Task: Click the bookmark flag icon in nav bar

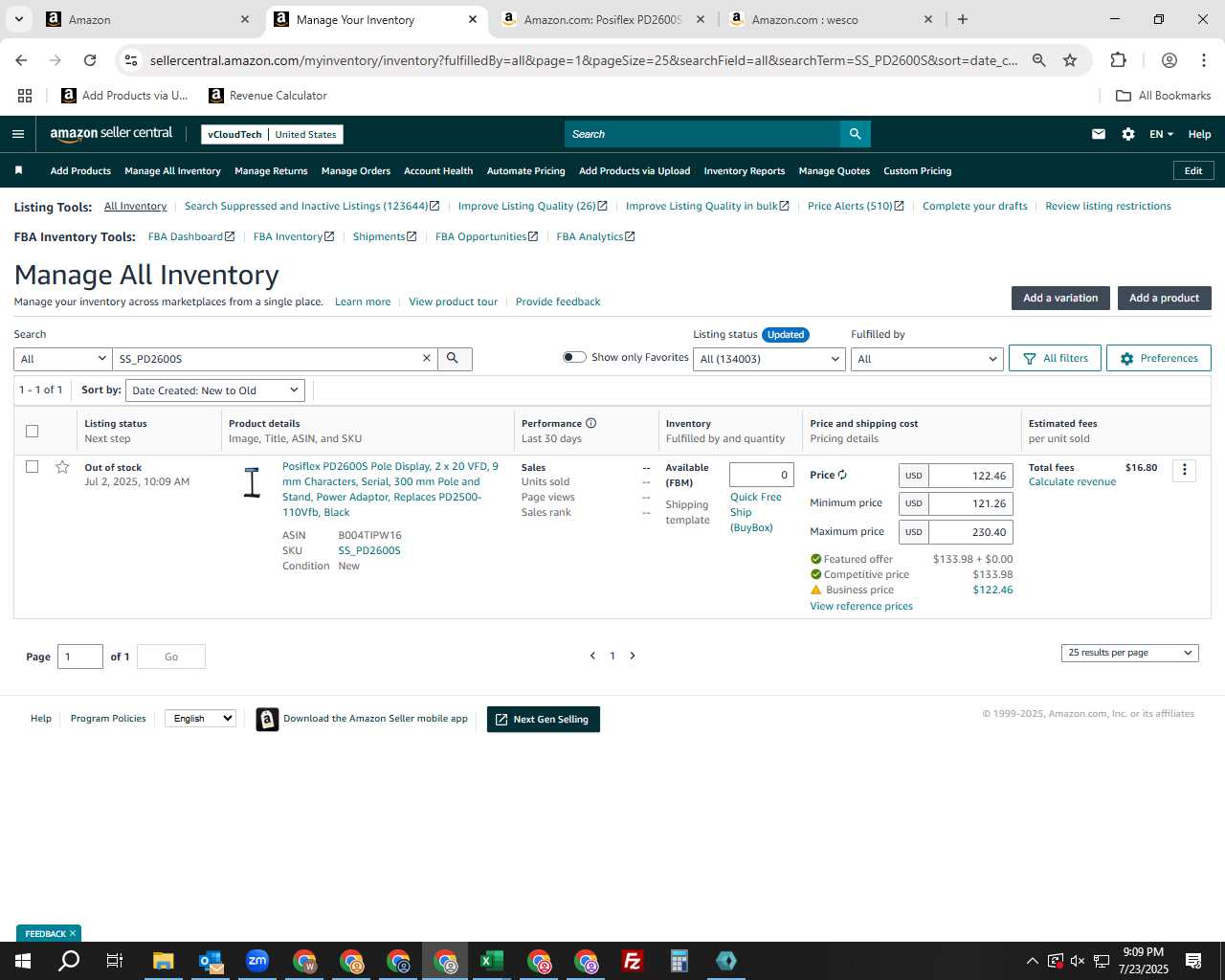Action: tap(18, 170)
